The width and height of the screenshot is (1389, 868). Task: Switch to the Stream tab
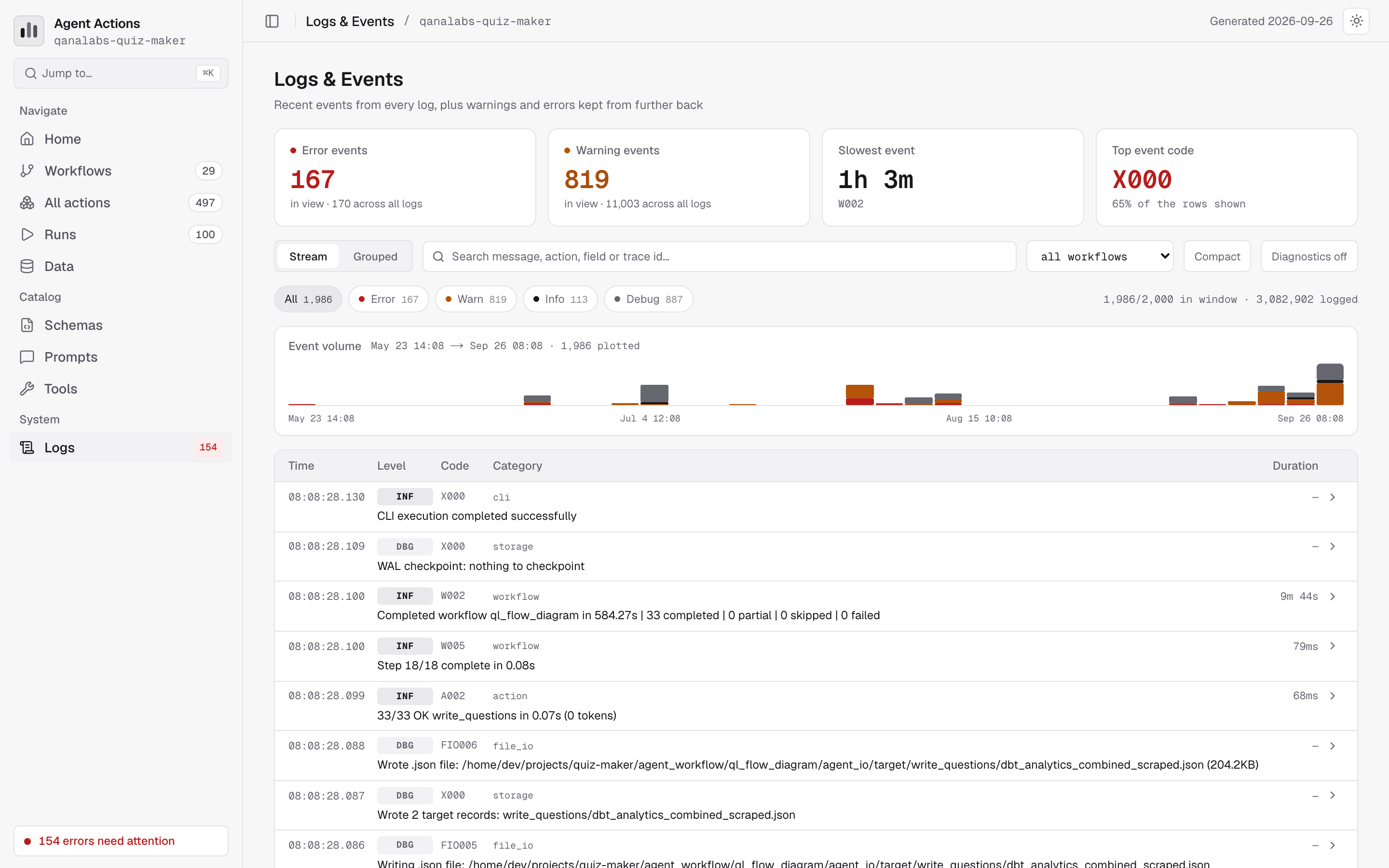[x=308, y=257]
